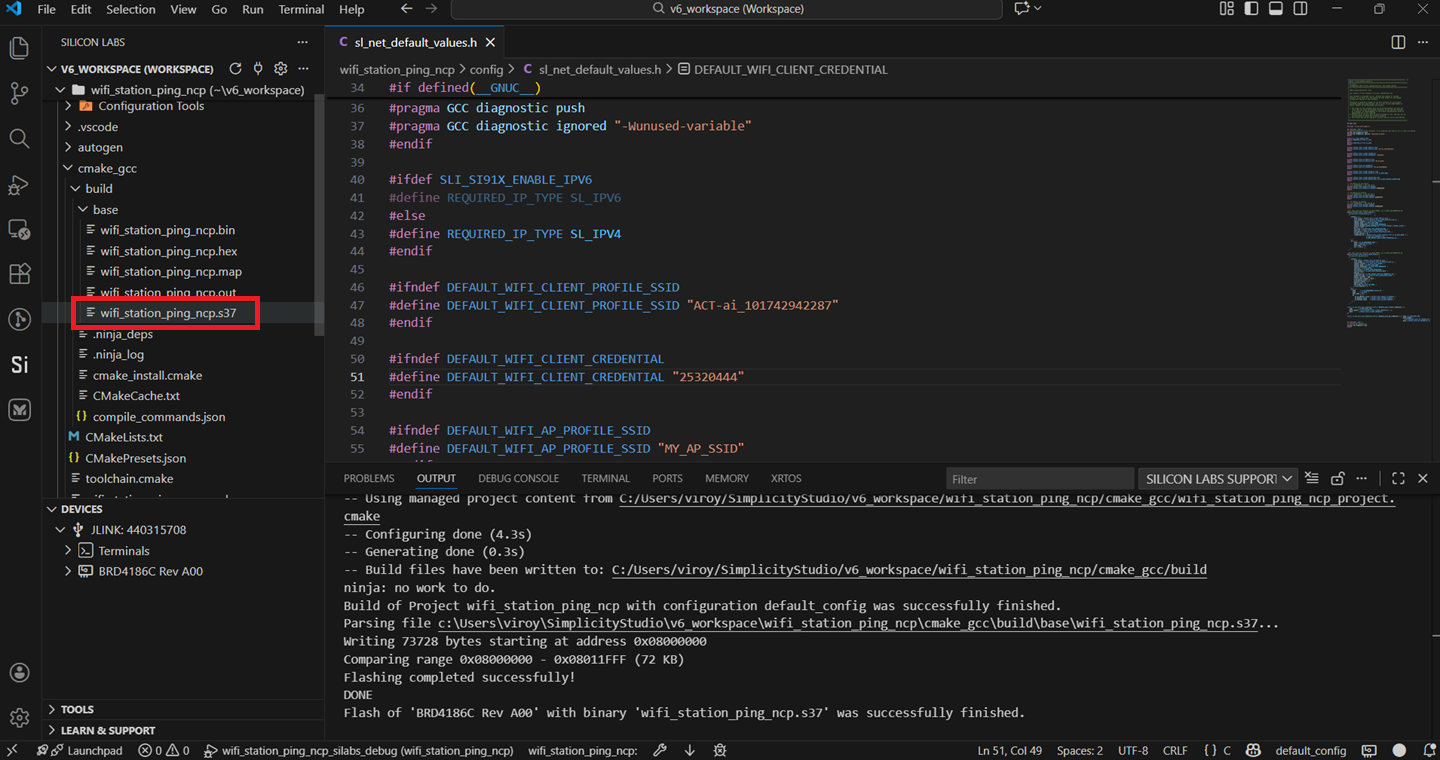Open the Silicon Labs Support output channel dropdown
Screen dimensions: 1440x760
[x=1218, y=479]
